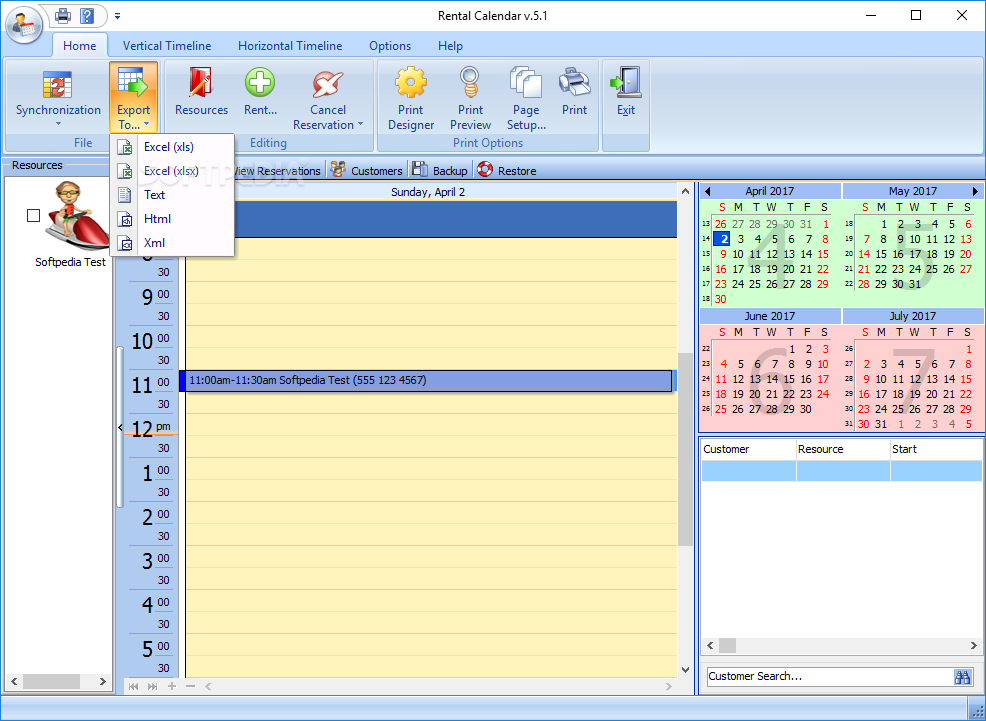Click the minus icon below the schedule
The height and width of the screenshot is (721, 986).
(x=191, y=686)
